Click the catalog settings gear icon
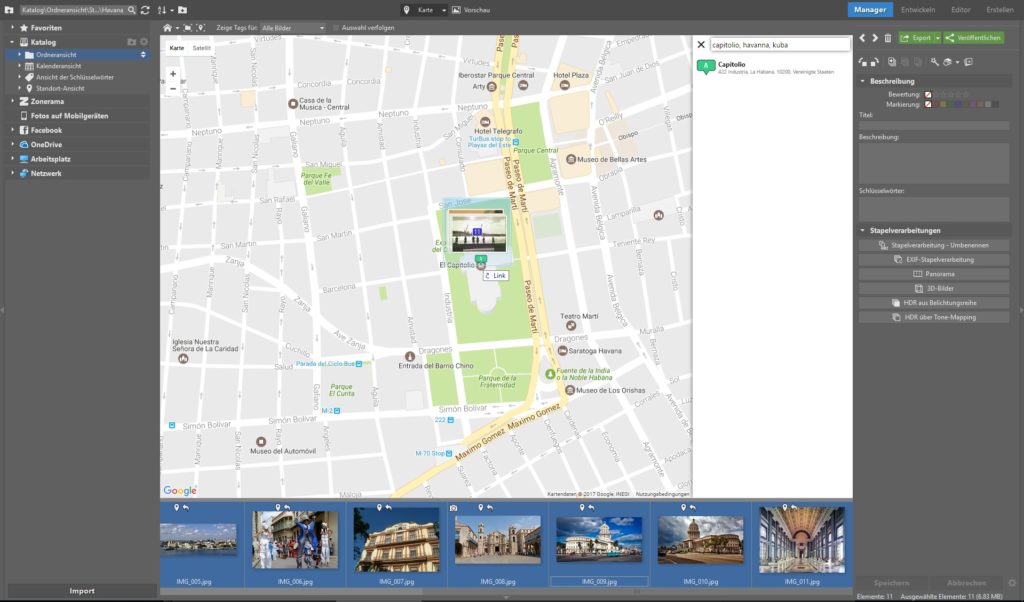Screen dimensions: 1024x602 [x=144, y=42]
